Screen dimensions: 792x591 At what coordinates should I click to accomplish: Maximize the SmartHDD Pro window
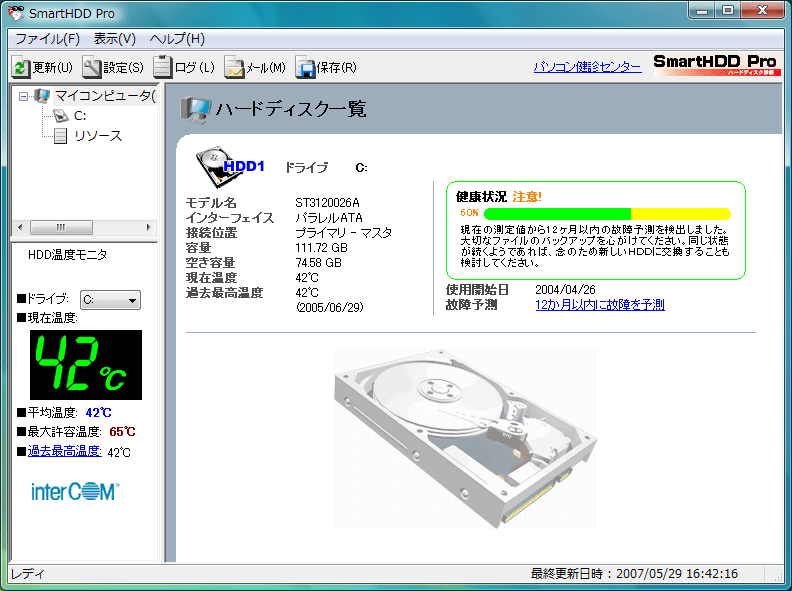[x=728, y=10]
